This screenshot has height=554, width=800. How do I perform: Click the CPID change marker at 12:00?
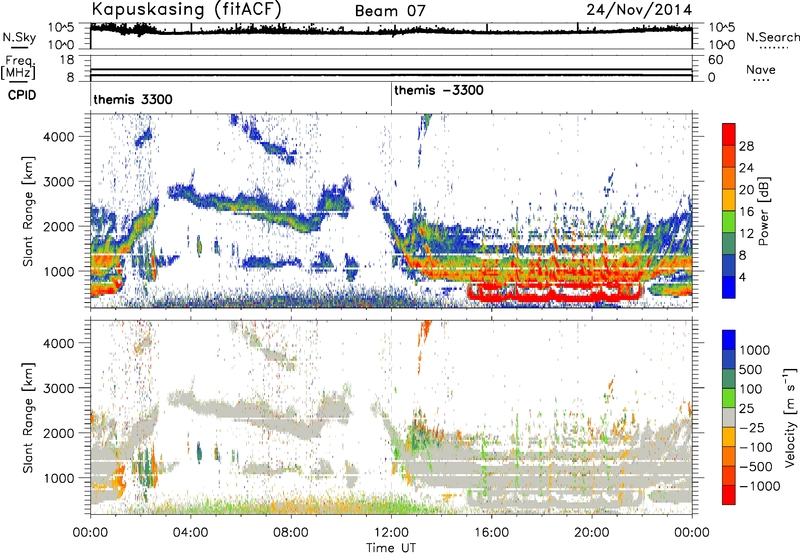391,95
